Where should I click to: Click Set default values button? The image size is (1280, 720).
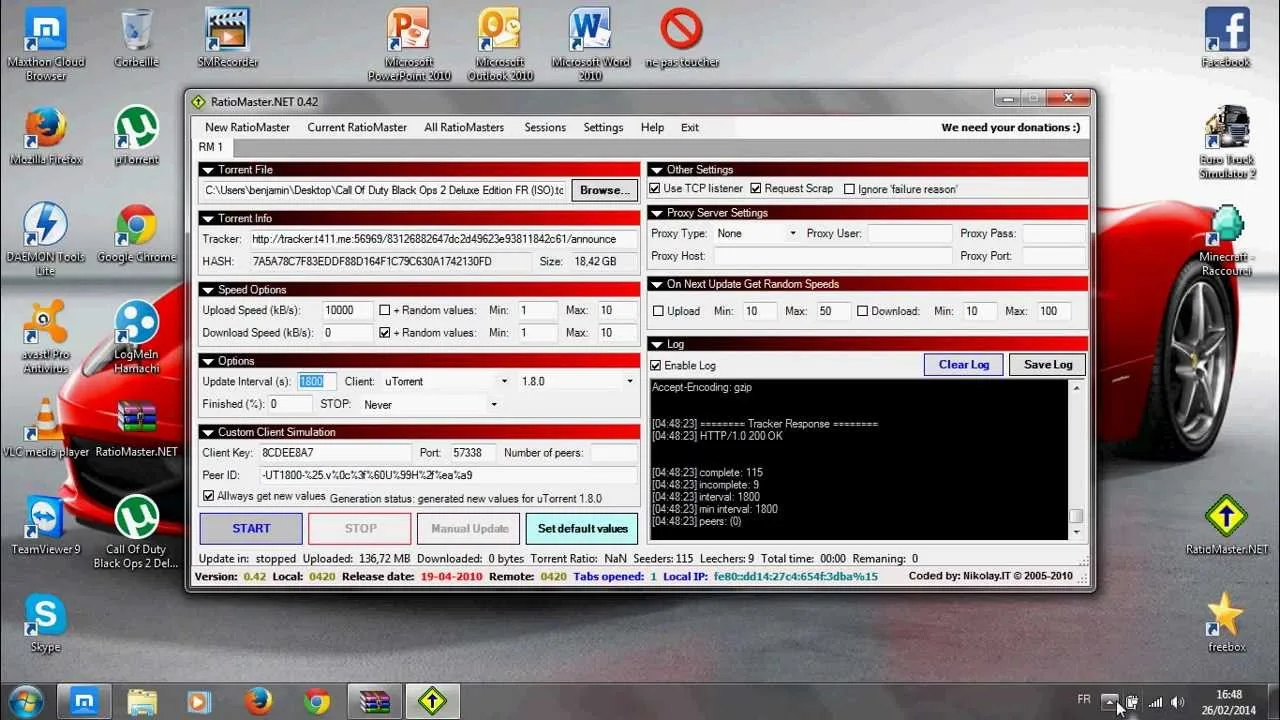pos(583,528)
